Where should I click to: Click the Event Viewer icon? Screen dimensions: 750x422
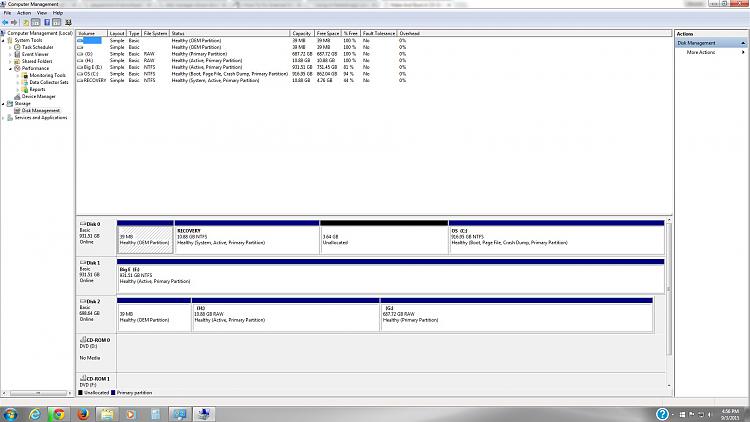point(17,55)
